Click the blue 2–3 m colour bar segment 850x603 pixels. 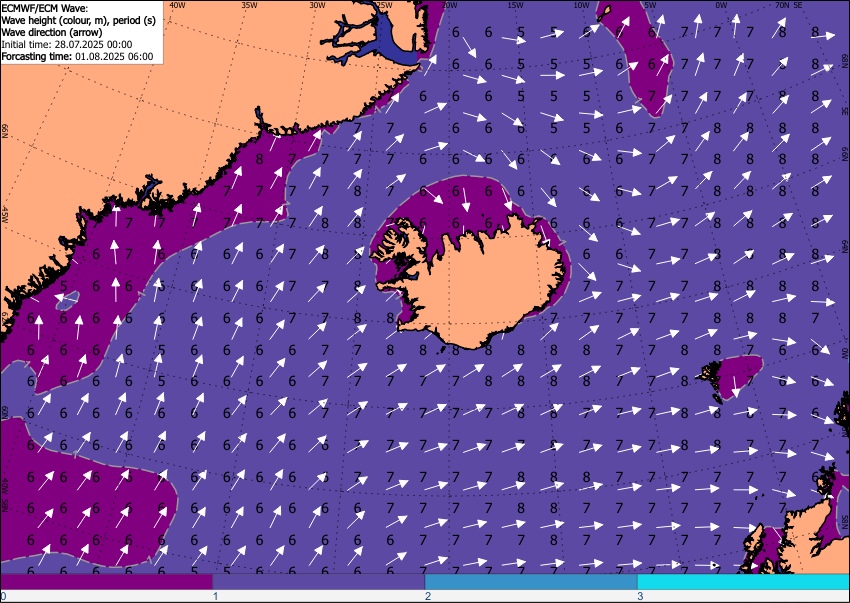click(x=531, y=582)
